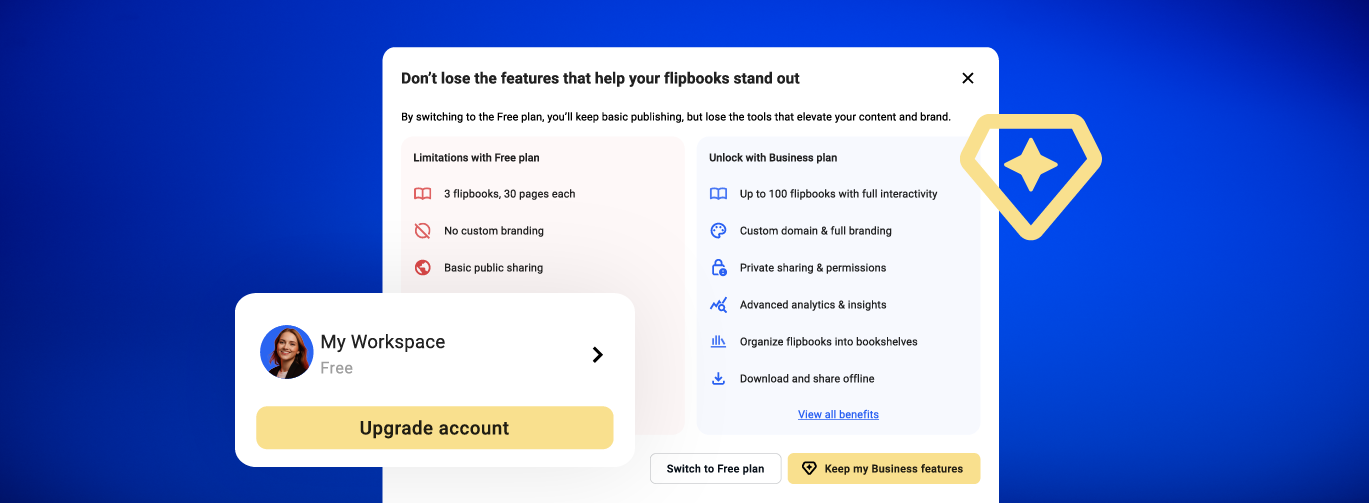Click the book icon for 100 flipbooks
Image resolution: width=1369 pixels, height=503 pixels.
pyautogui.click(x=718, y=194)
